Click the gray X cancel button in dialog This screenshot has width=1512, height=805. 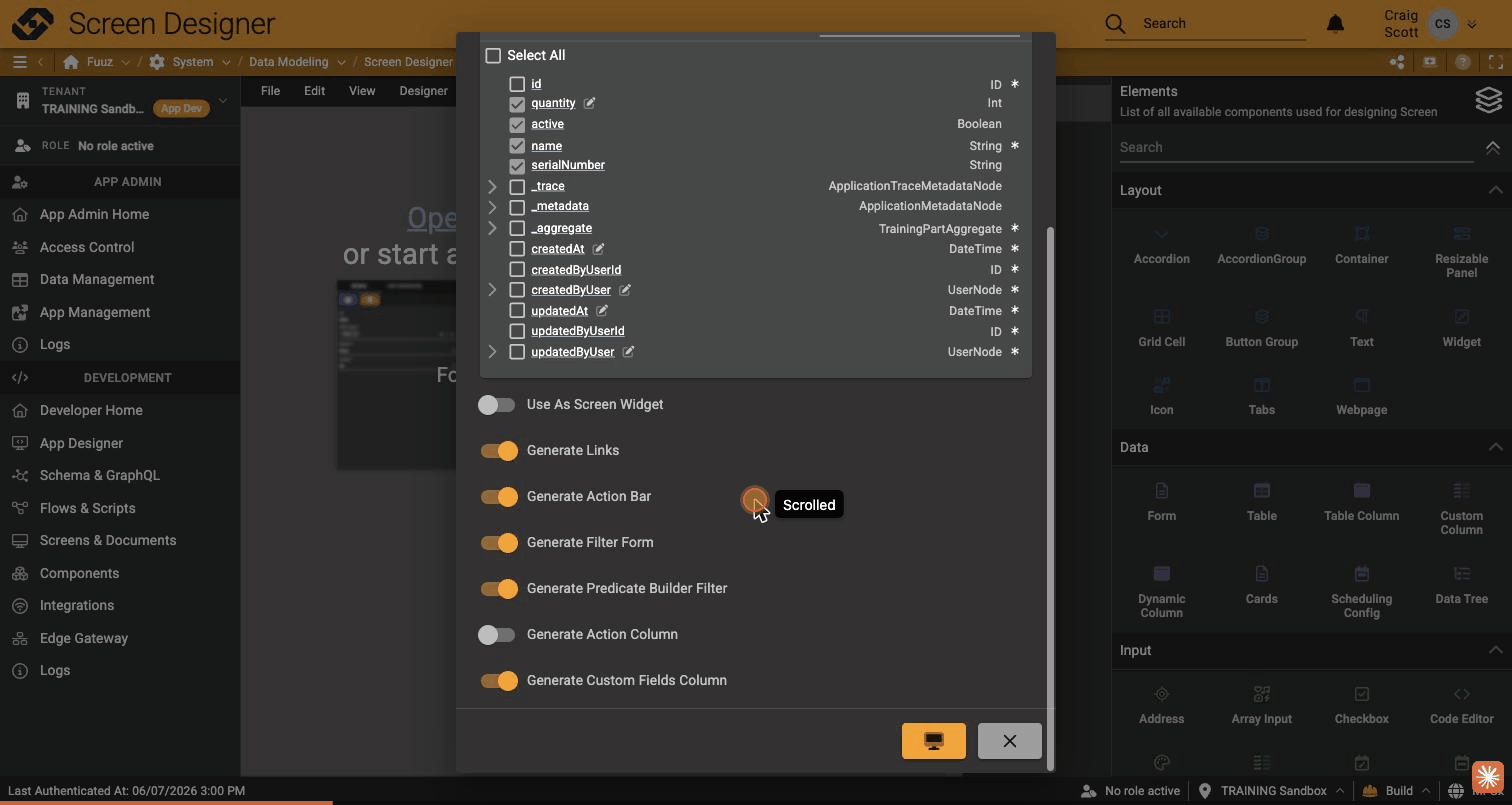[x=1010, y=741]
